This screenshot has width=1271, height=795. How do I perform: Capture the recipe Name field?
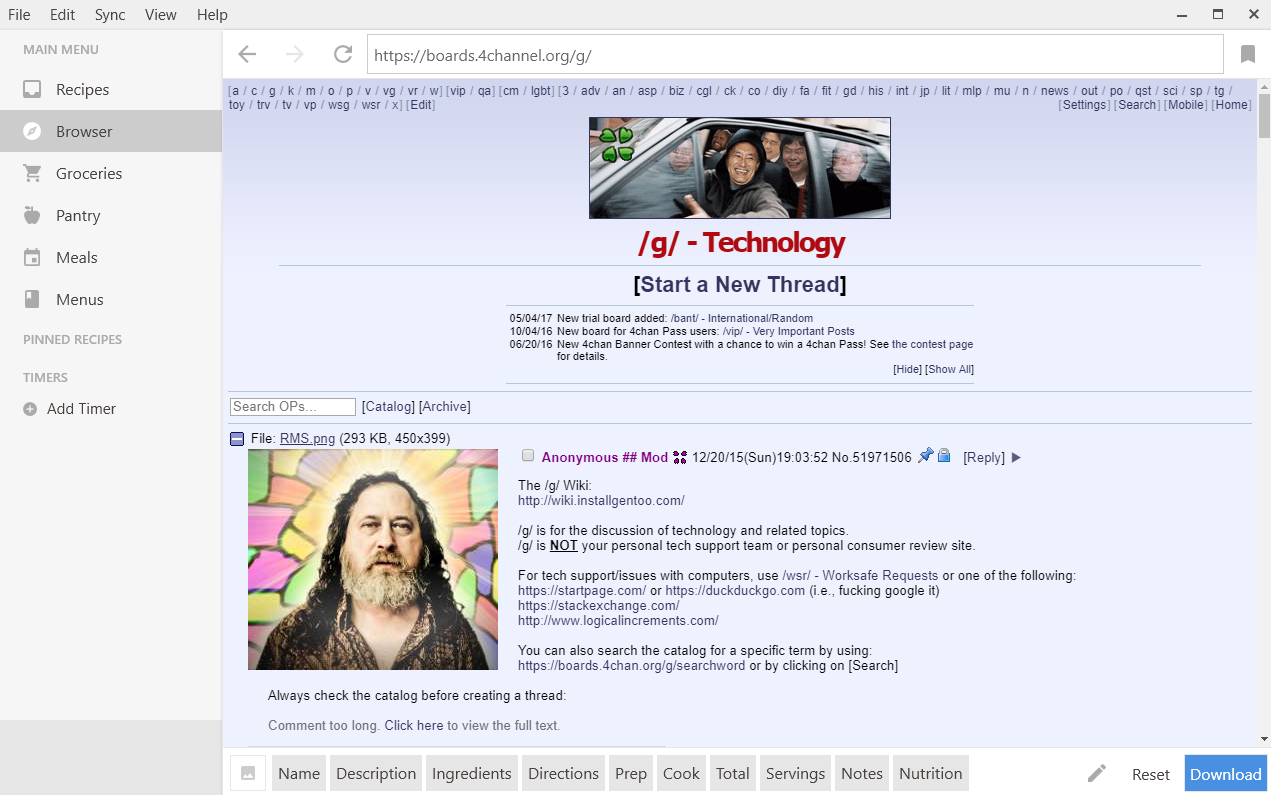[x=299, y=773]
